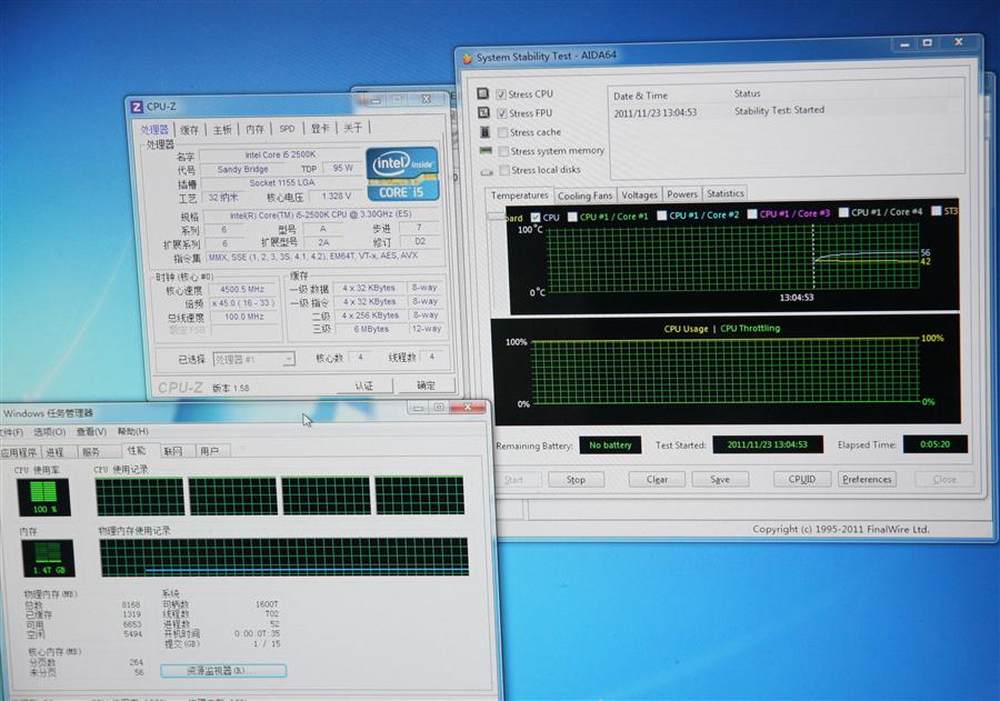Viewport: 1000px width, 701px height.
Task: Open the 显卡 tab in CPU-Z
Action: 320,129
